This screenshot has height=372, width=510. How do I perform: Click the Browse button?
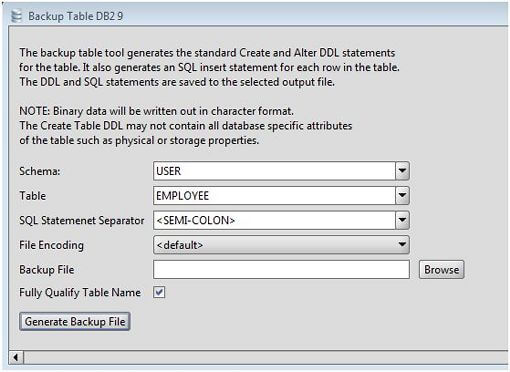(441, 269)
